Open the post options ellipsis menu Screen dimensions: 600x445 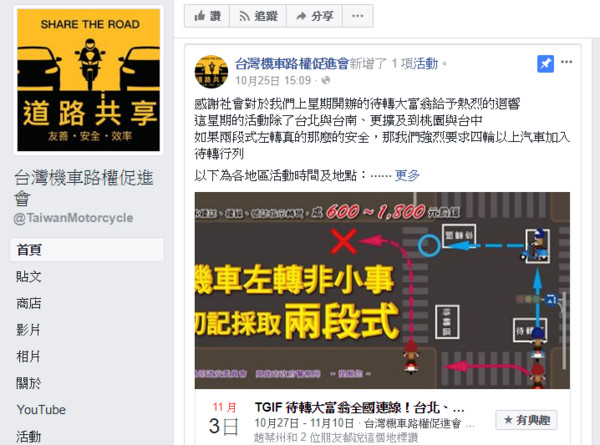[x=566, y=62]
